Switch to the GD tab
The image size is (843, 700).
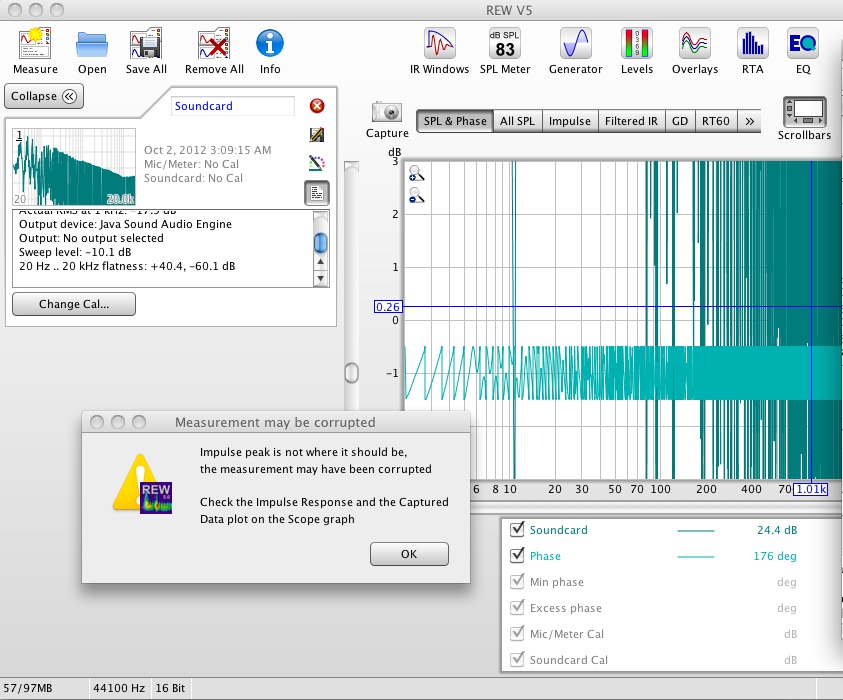(680, 121)
